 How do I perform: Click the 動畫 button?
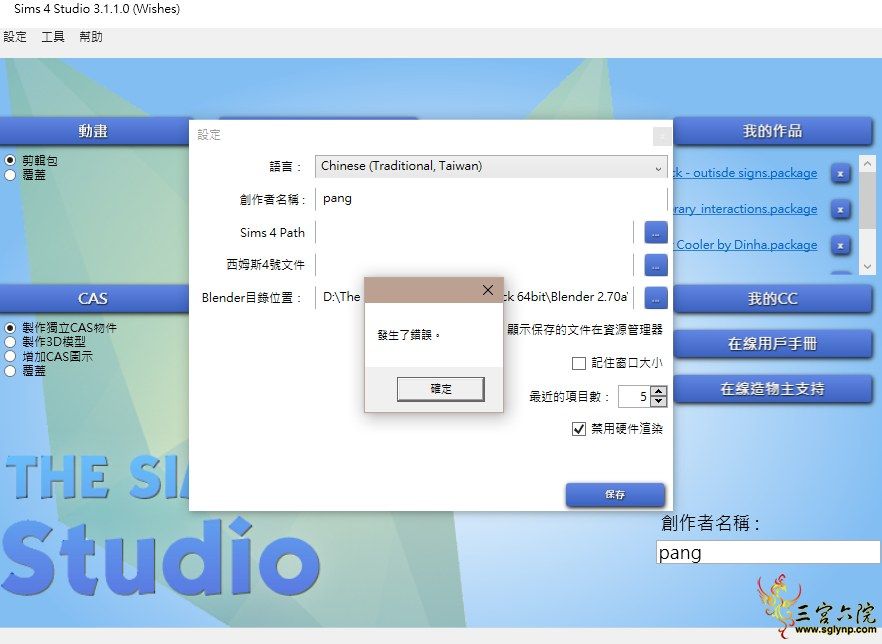tap(94, 131)
